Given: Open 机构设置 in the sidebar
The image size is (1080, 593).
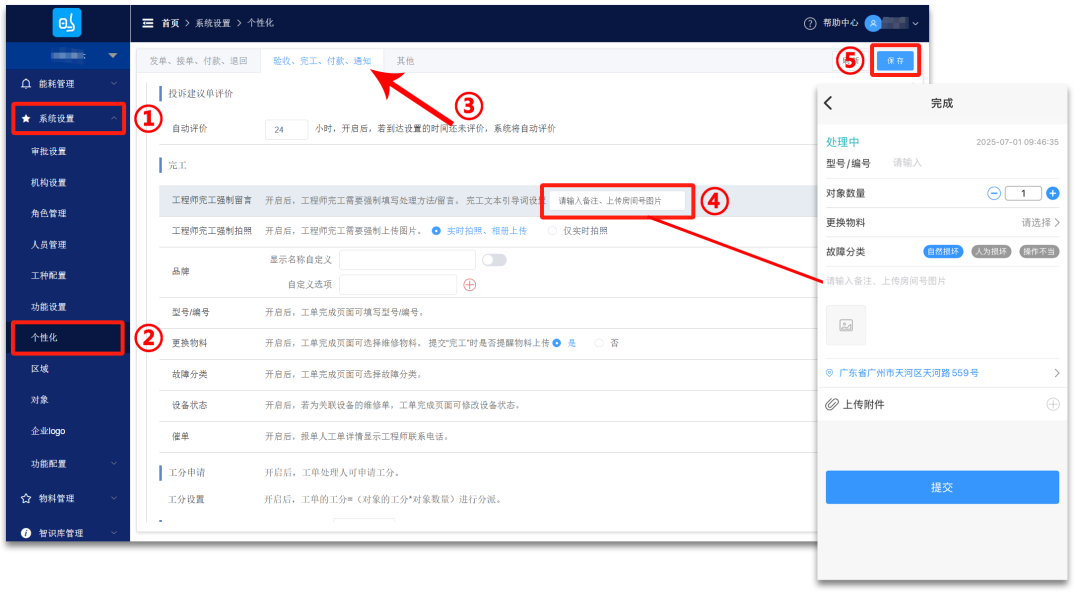Looking at the screenshot, I should [48, 183].
